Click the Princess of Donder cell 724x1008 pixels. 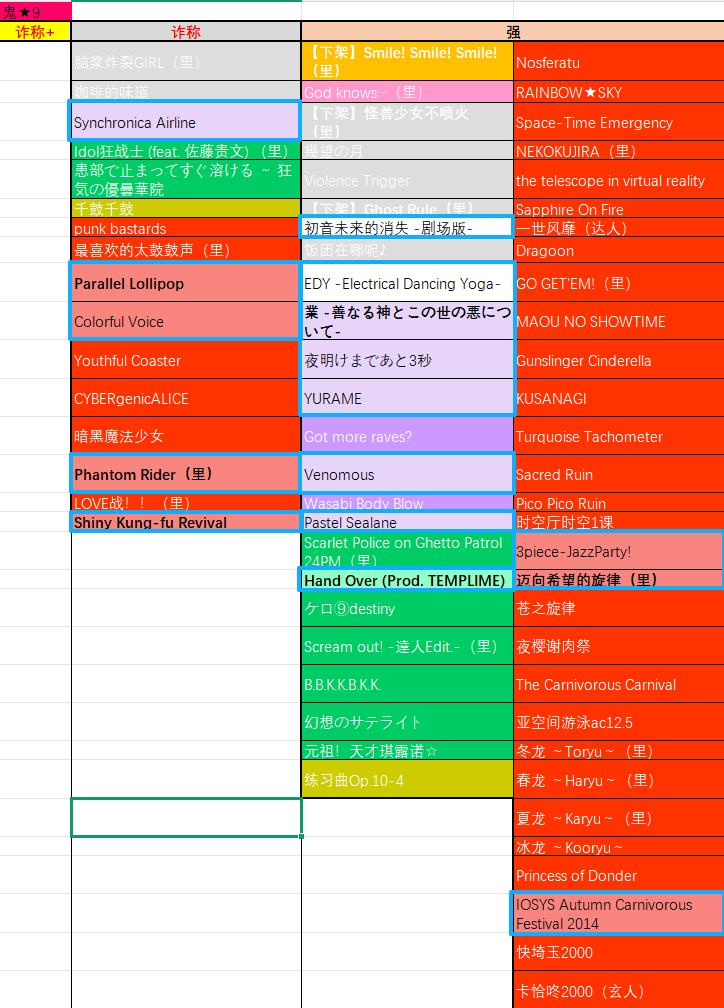click(x=618, y=875)
